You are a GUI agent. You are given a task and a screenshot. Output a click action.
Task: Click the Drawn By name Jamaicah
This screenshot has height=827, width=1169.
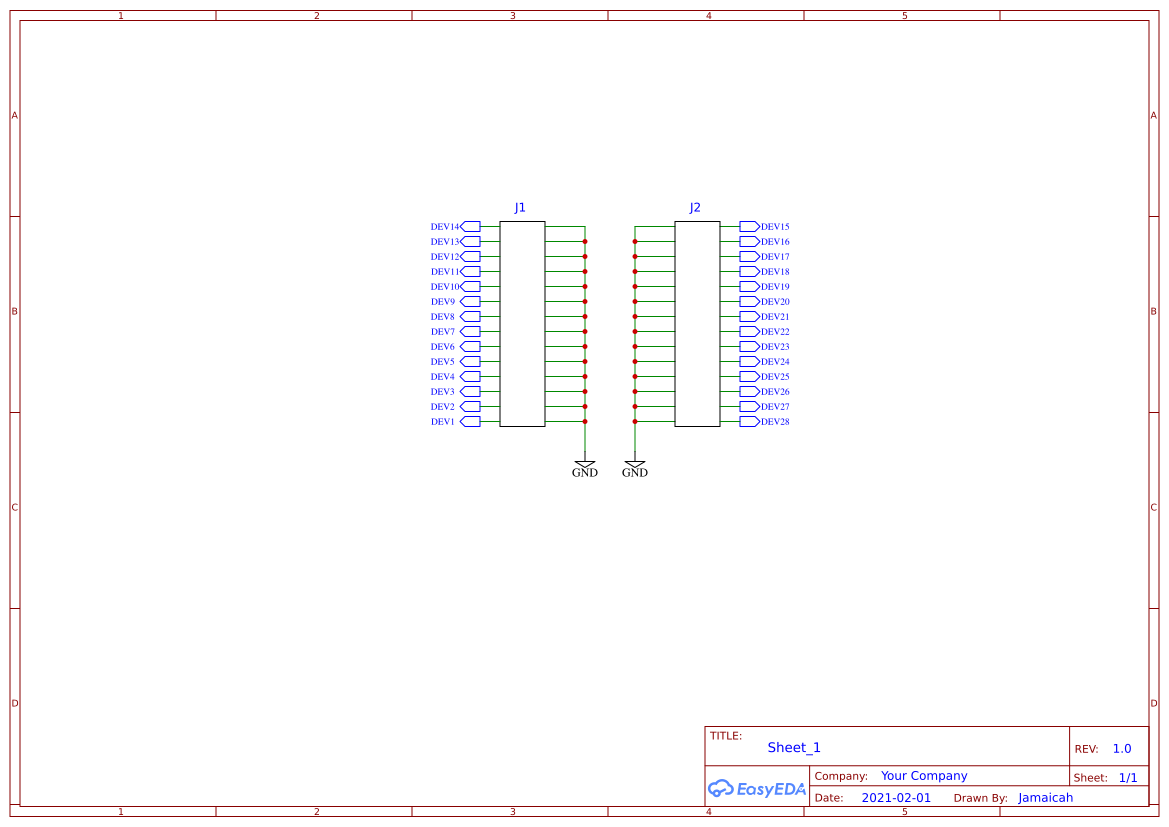coord(1045,798)
